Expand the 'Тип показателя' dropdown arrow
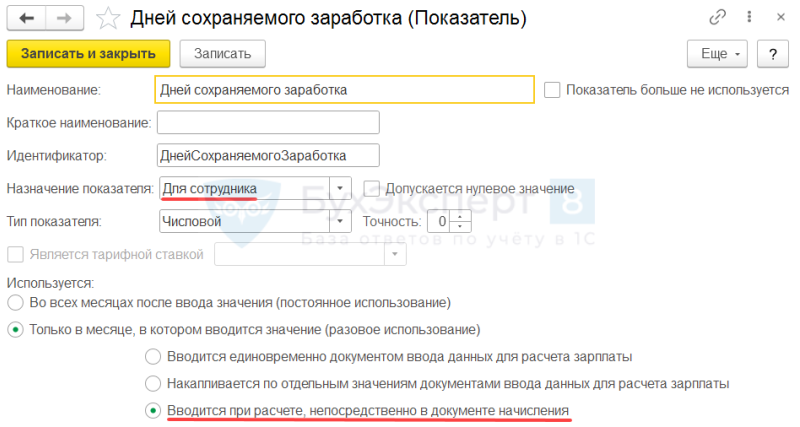Screen dimensions: 800x427 tap(340, 221)
